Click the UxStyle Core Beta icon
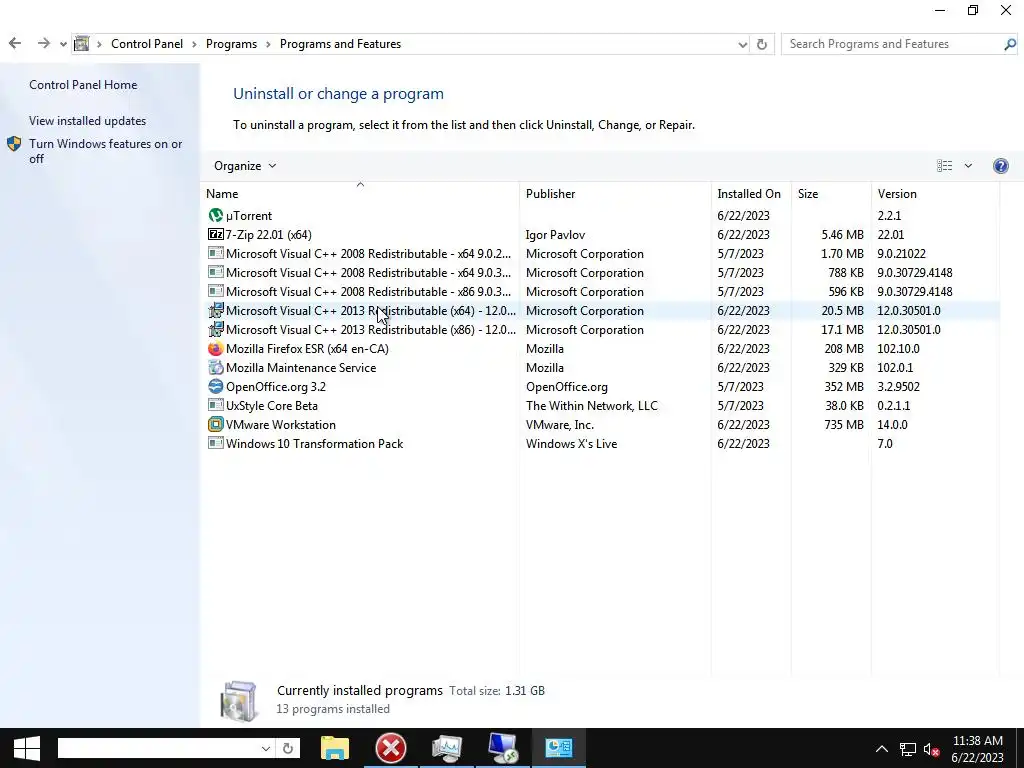The image size is (1024, 768). tap(216, 405)
